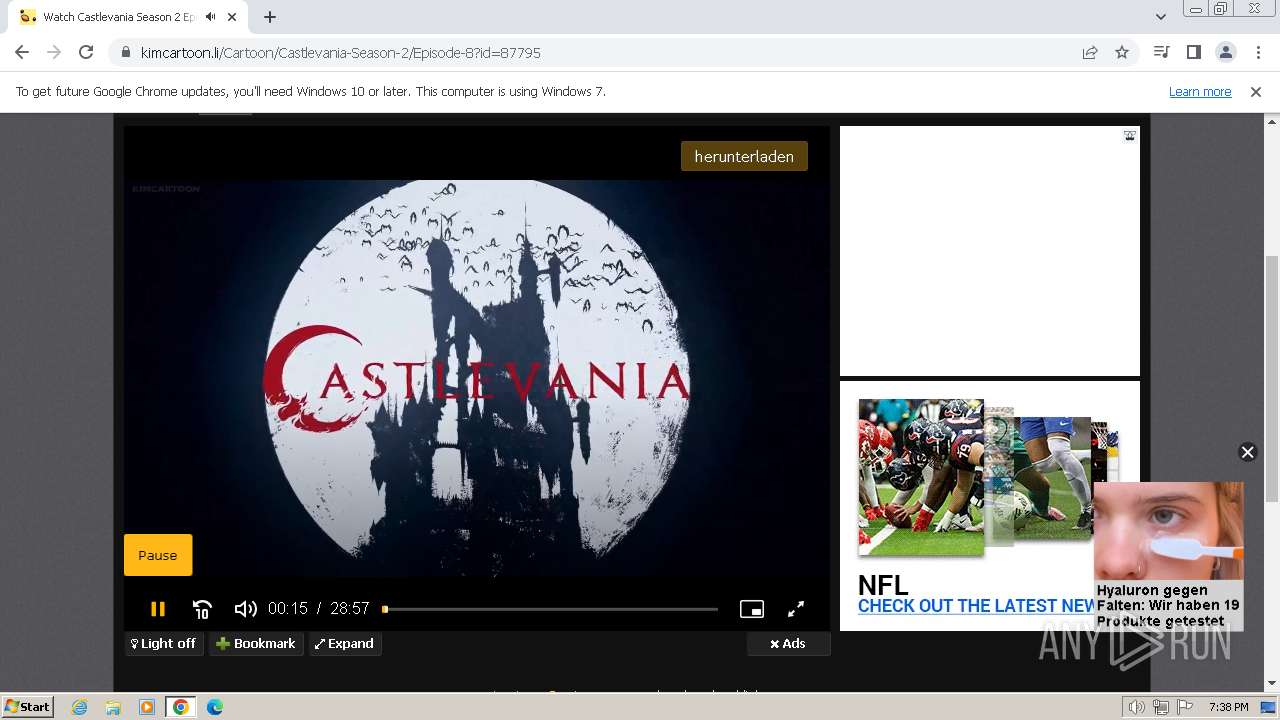Viewport: 1280px width, 720px height.
Task: Bookmark this episode
Action: pyautogui.click(x=256, y=644)
